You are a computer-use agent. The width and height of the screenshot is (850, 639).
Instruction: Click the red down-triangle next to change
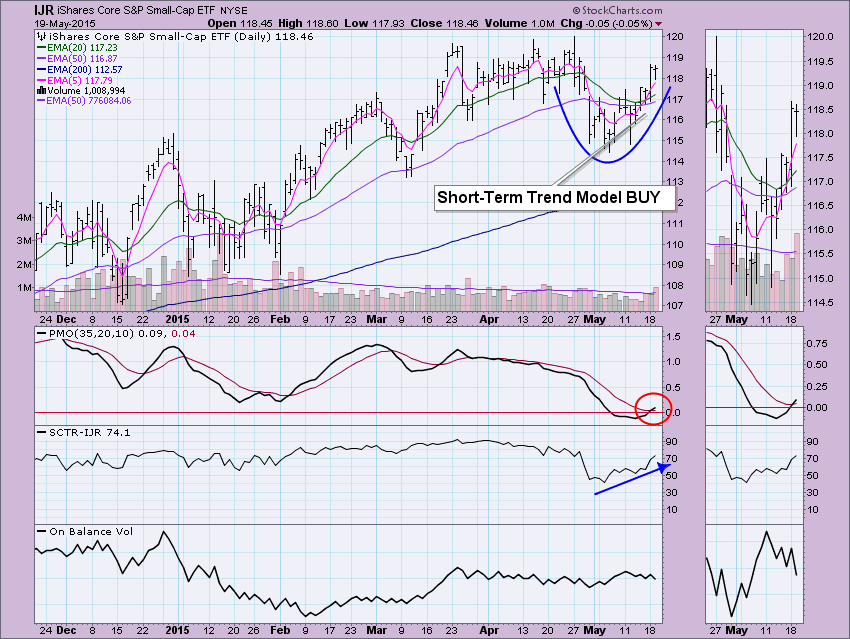[659, 24]
